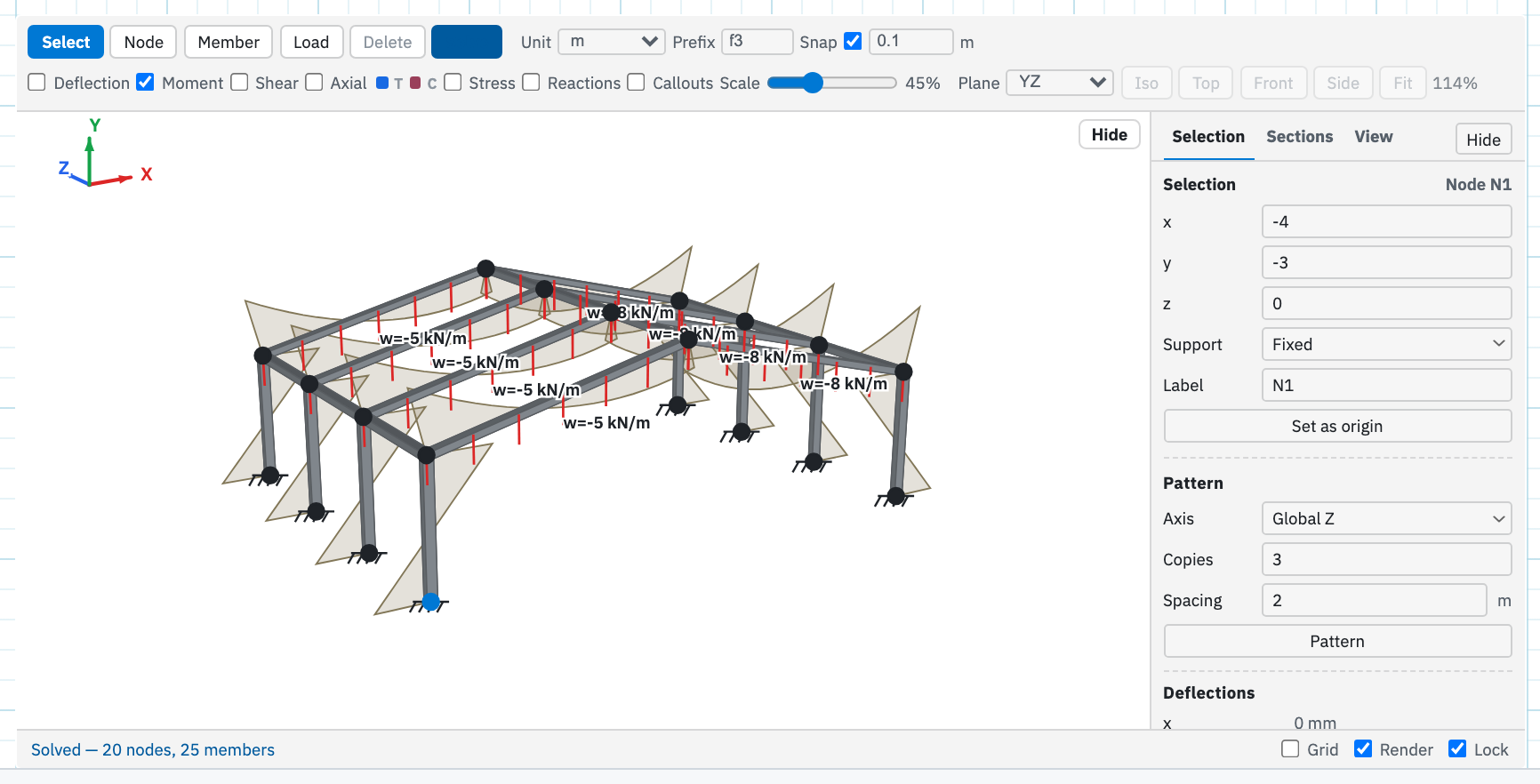
Task: Enable the Deflection checkbox
Action: pos(36,82)
